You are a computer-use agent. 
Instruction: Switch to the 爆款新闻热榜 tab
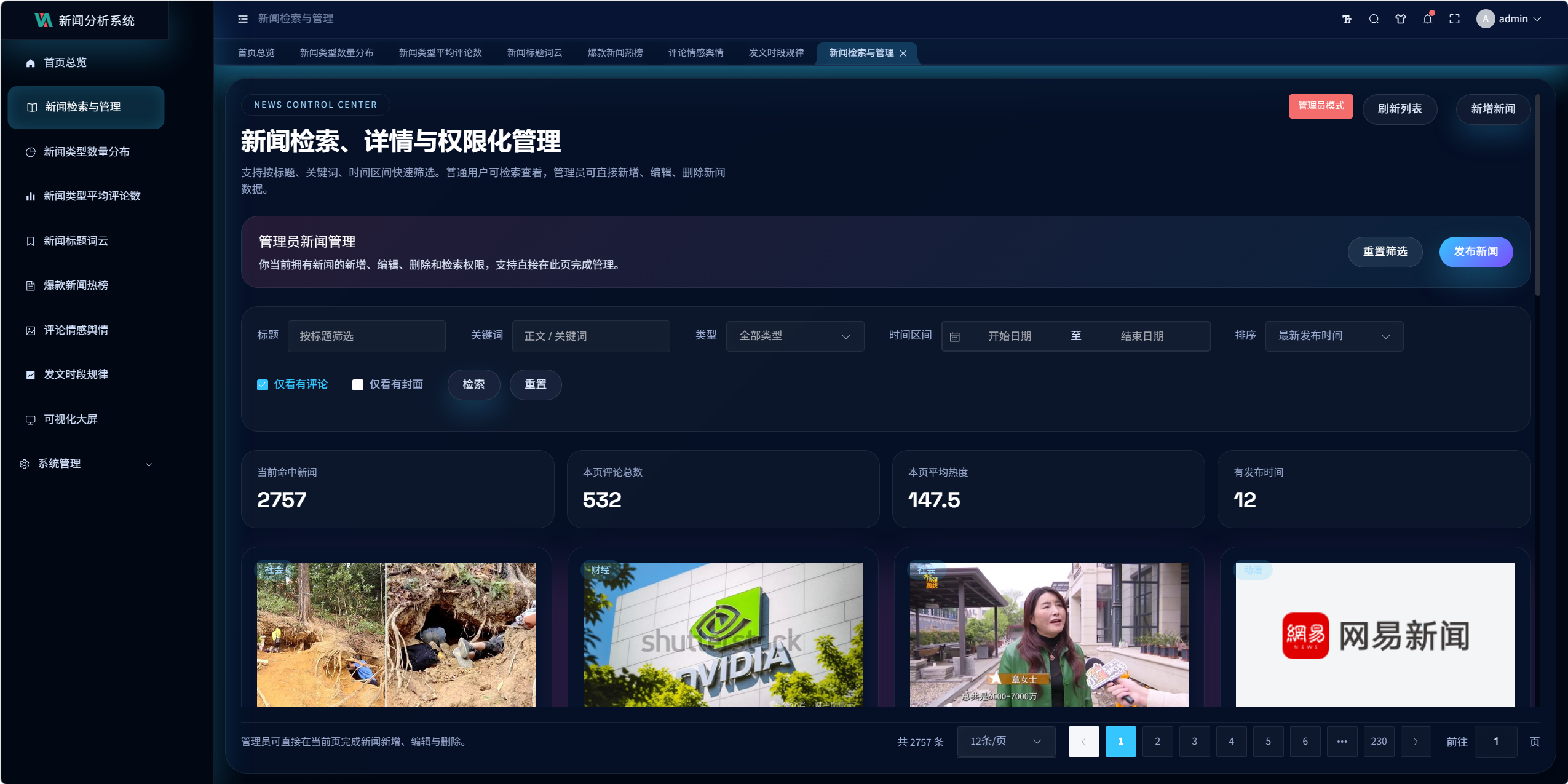615,53
